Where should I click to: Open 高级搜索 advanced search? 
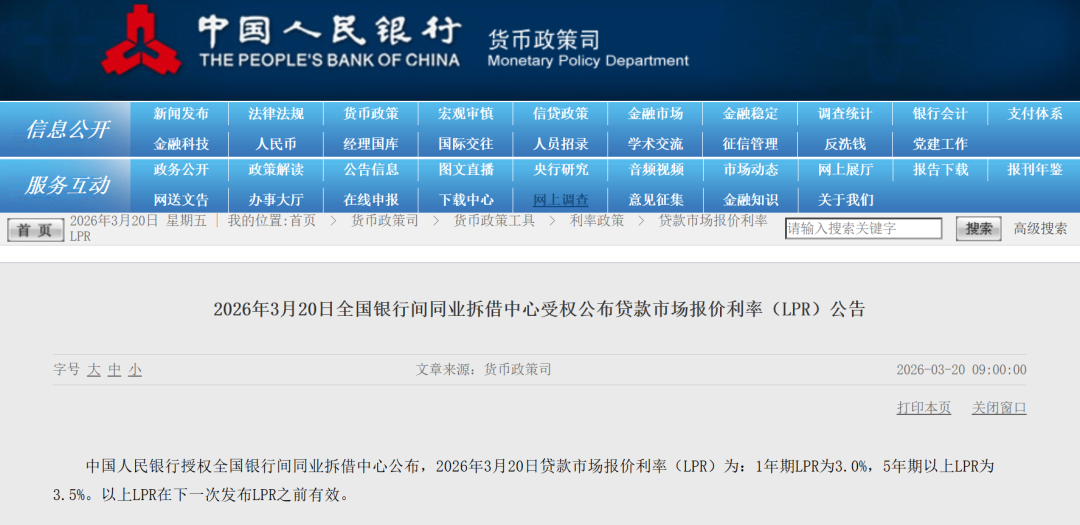(1040, 229)
